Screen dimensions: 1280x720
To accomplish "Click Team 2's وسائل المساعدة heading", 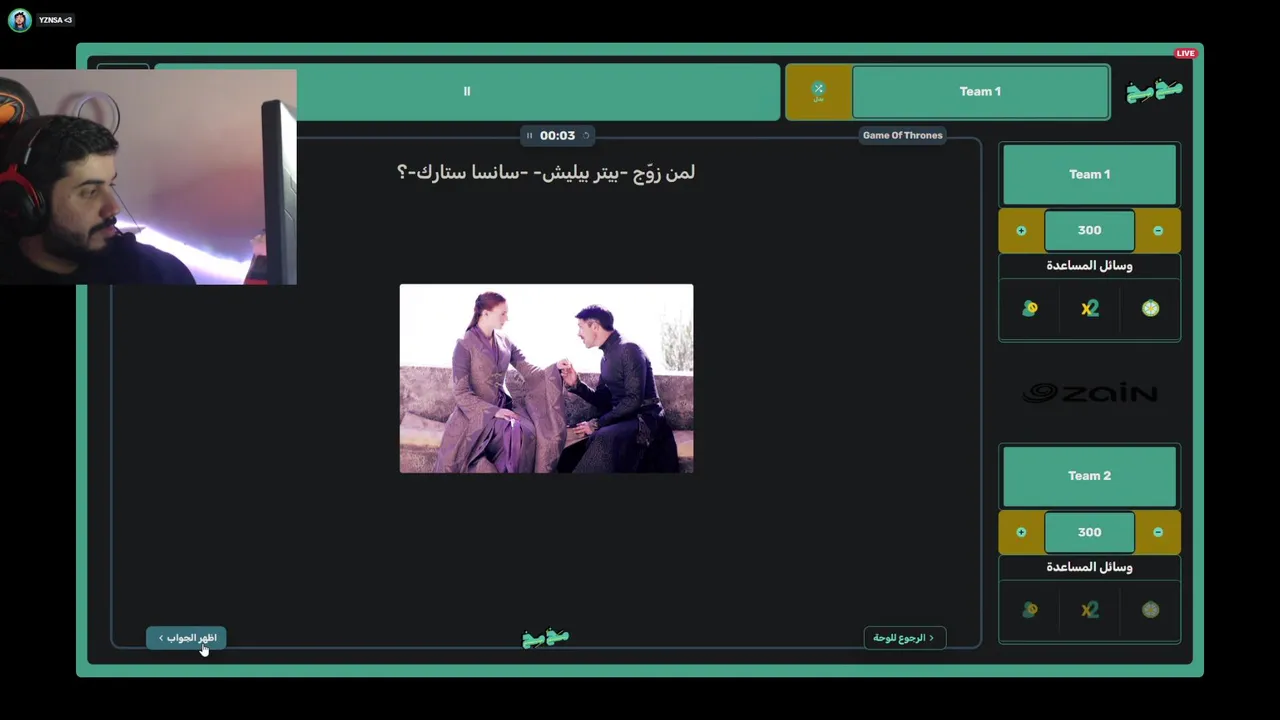I will click(1090, 567).
